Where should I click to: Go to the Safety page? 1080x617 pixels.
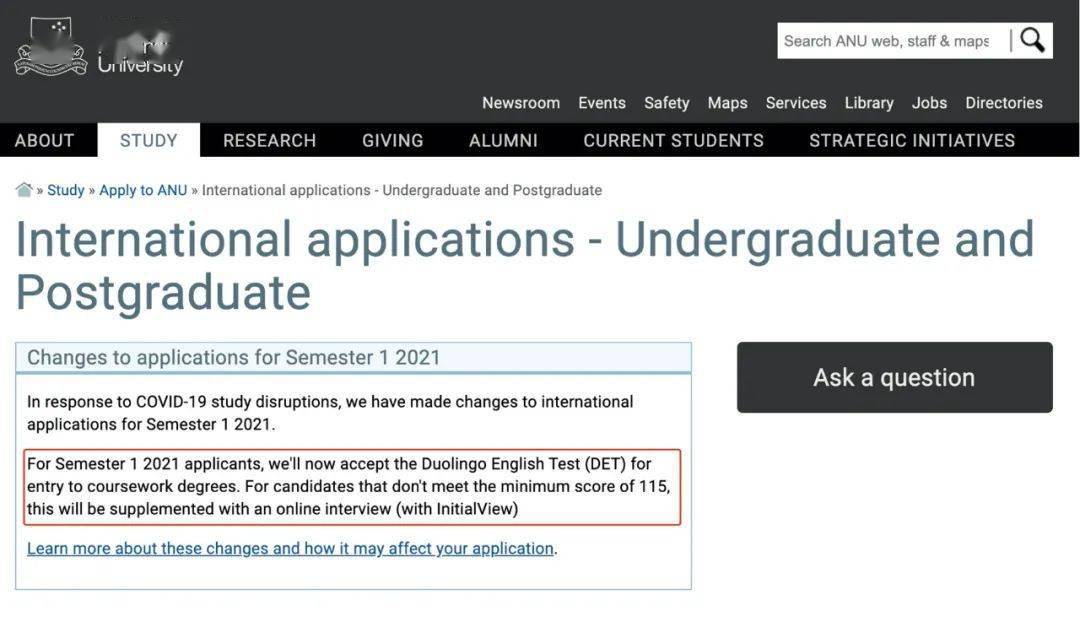pos(667,103)
